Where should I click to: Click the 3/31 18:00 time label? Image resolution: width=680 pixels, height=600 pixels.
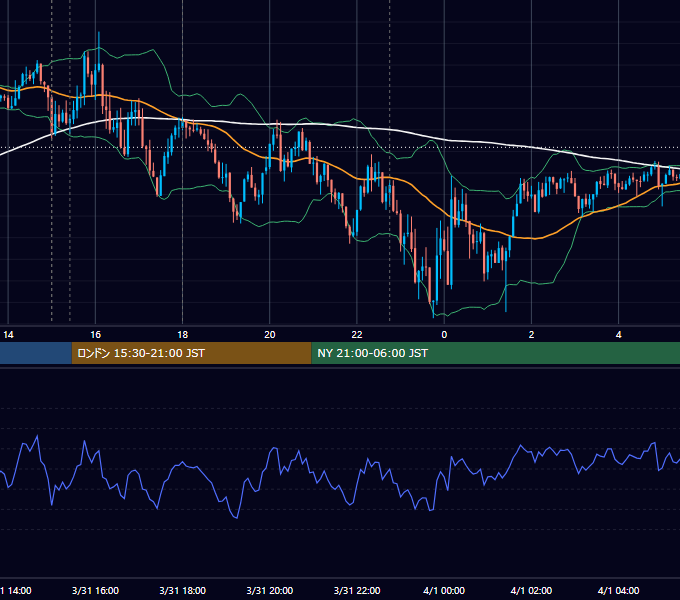(x=183, y=590)
